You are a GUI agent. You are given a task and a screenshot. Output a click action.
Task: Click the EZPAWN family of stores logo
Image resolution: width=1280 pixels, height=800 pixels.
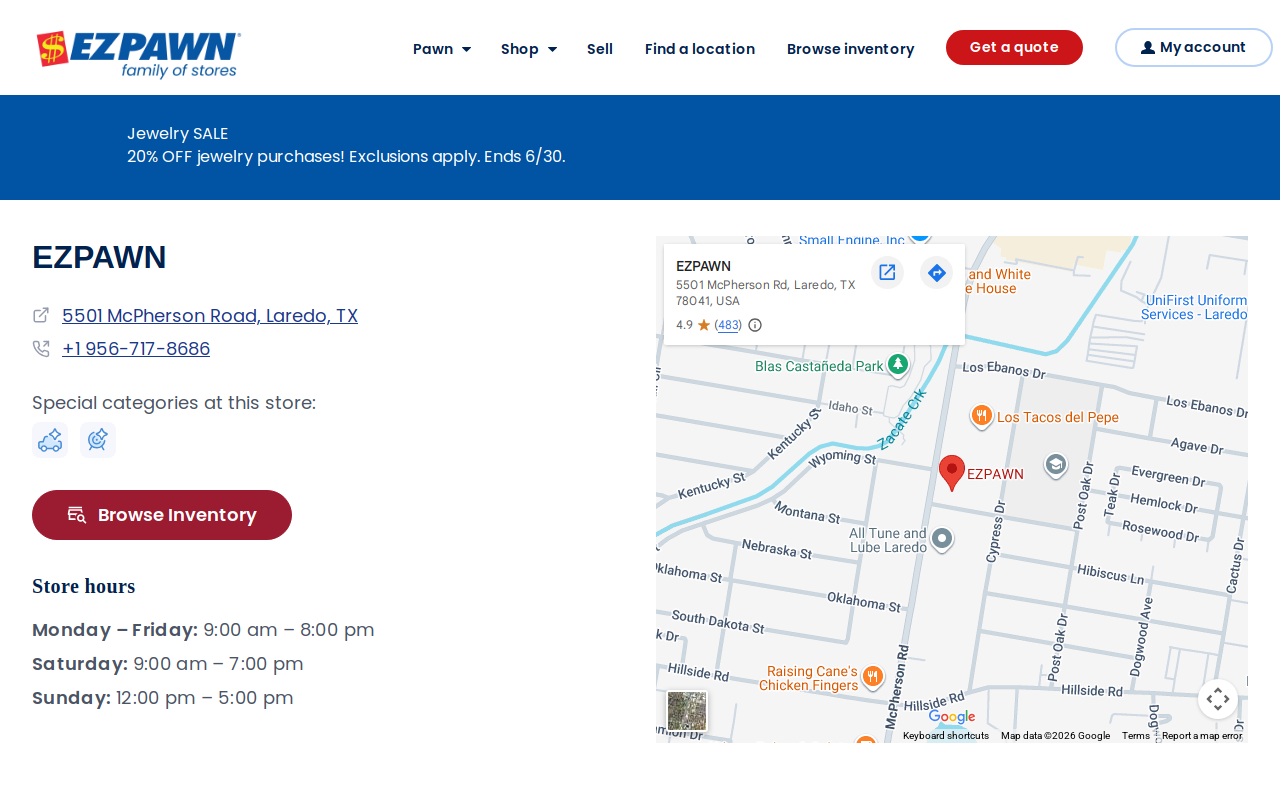click(x=139, y=54)
